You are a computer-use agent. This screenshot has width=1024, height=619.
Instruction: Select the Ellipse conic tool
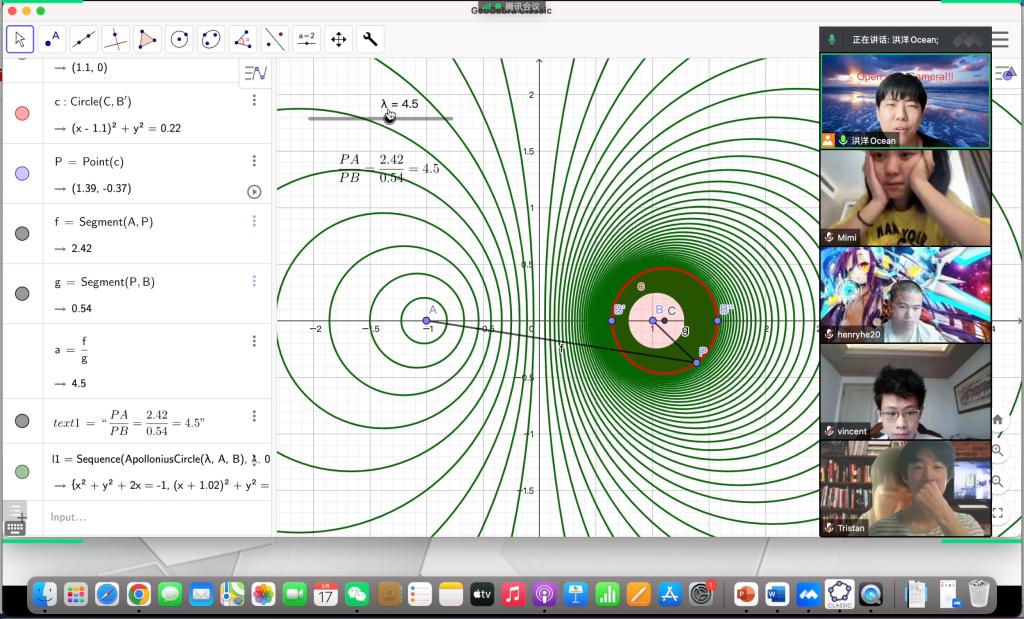[211, 40]
